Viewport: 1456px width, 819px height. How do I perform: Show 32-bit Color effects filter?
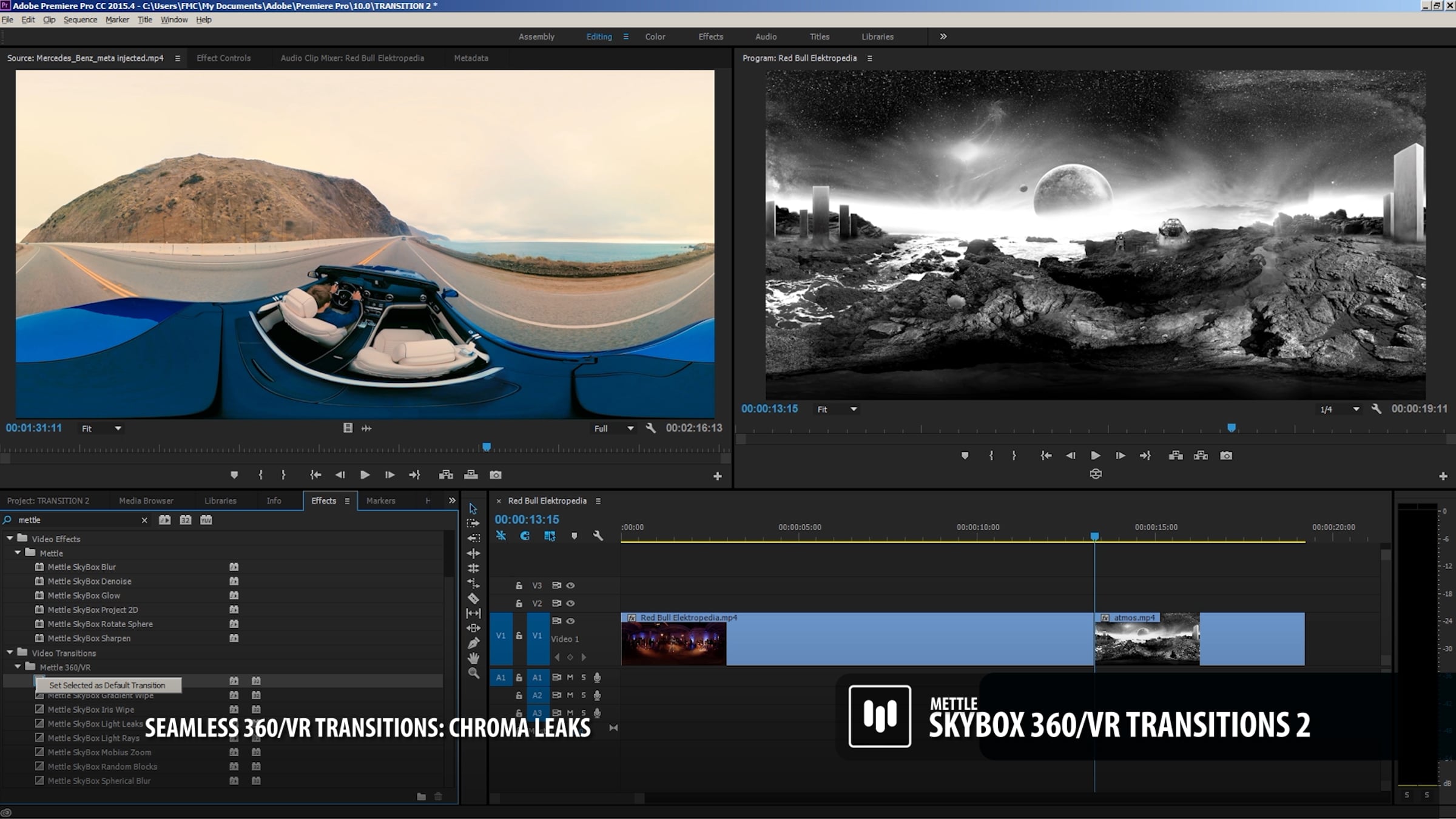point(185,520)
